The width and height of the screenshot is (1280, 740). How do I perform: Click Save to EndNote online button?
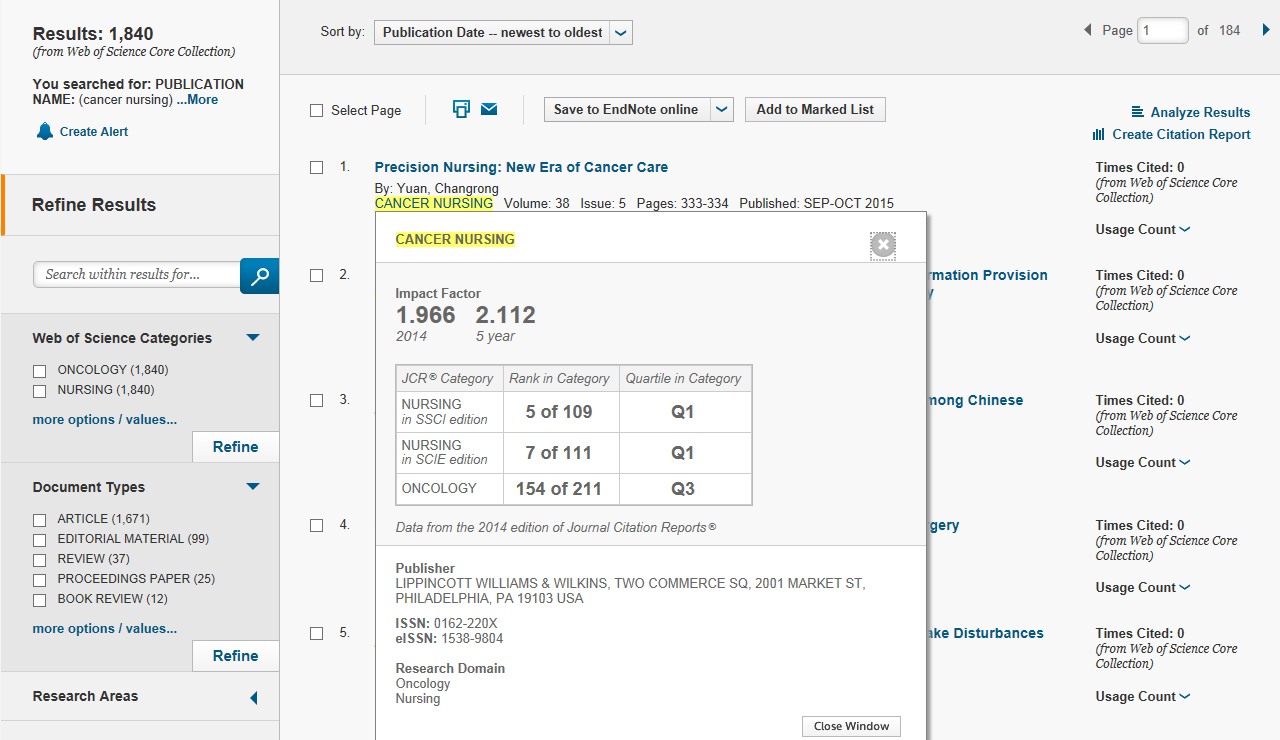[x=627, y=110]
